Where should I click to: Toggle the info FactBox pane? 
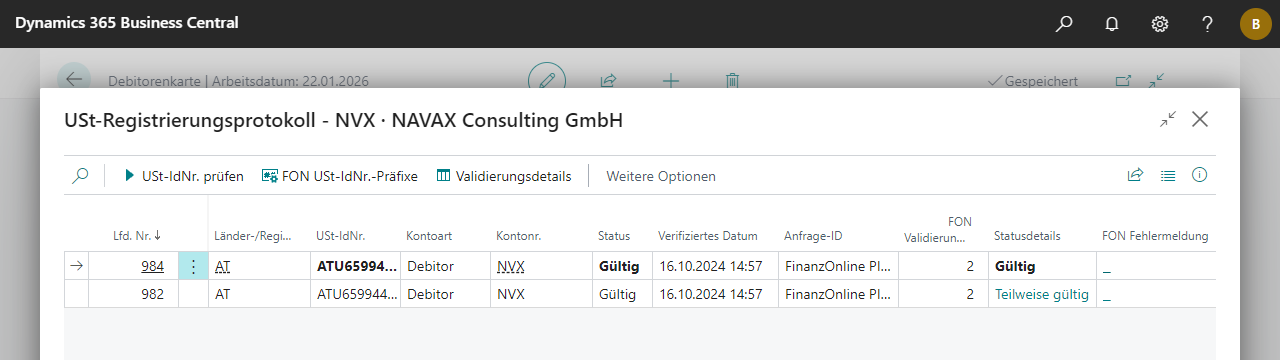[1199, 175]
